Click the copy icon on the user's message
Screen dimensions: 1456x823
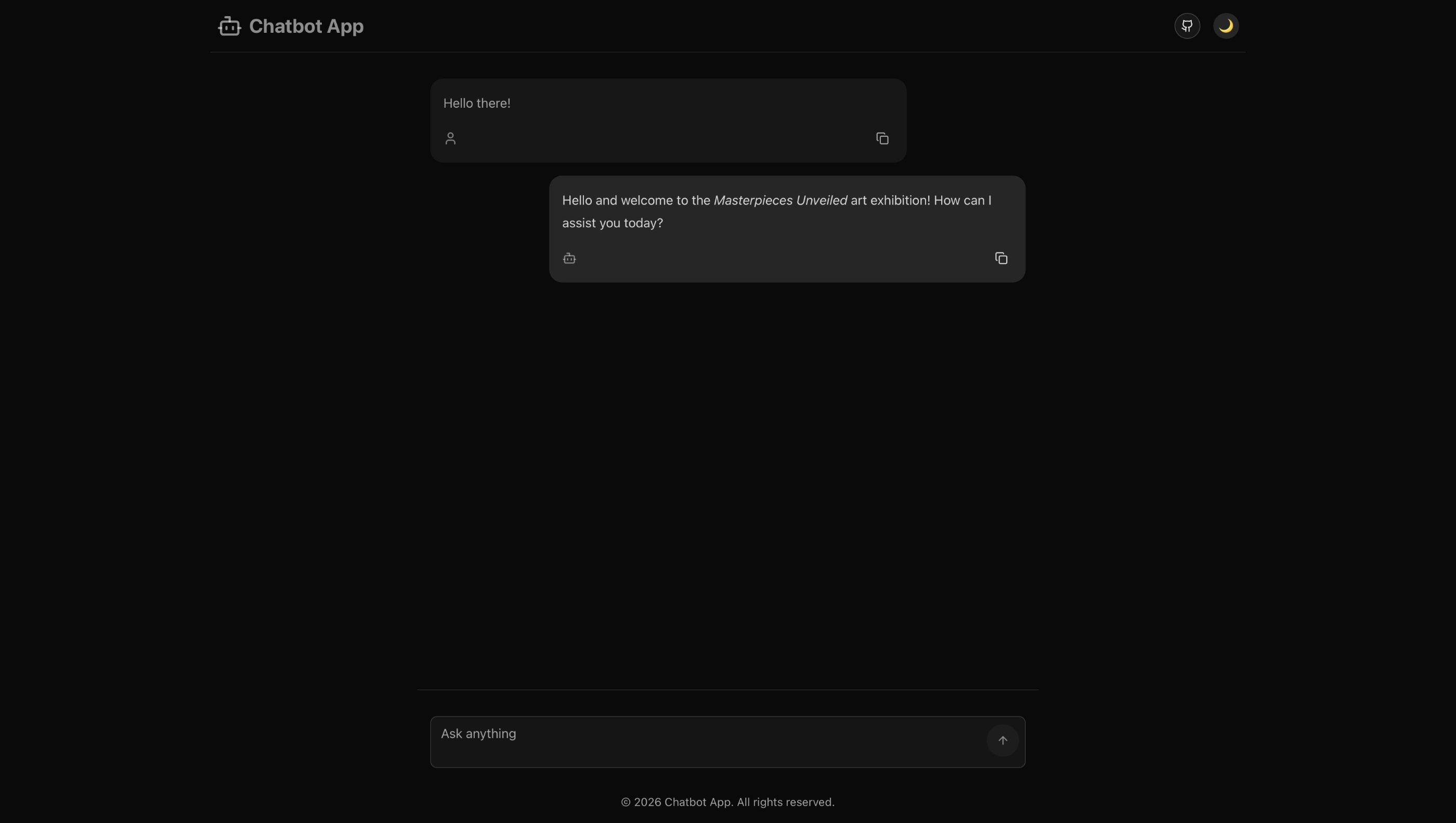(x=882, y=138)
